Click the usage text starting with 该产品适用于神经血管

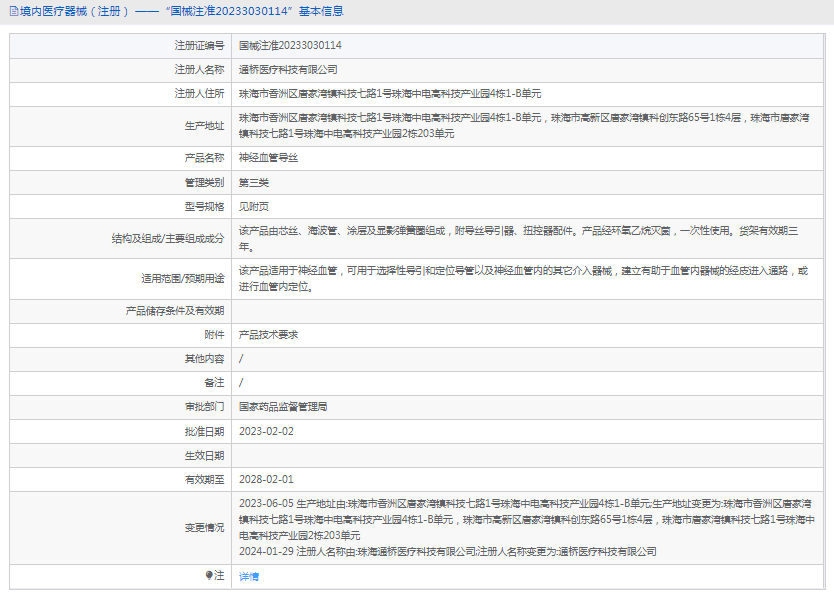coord(523,279)
